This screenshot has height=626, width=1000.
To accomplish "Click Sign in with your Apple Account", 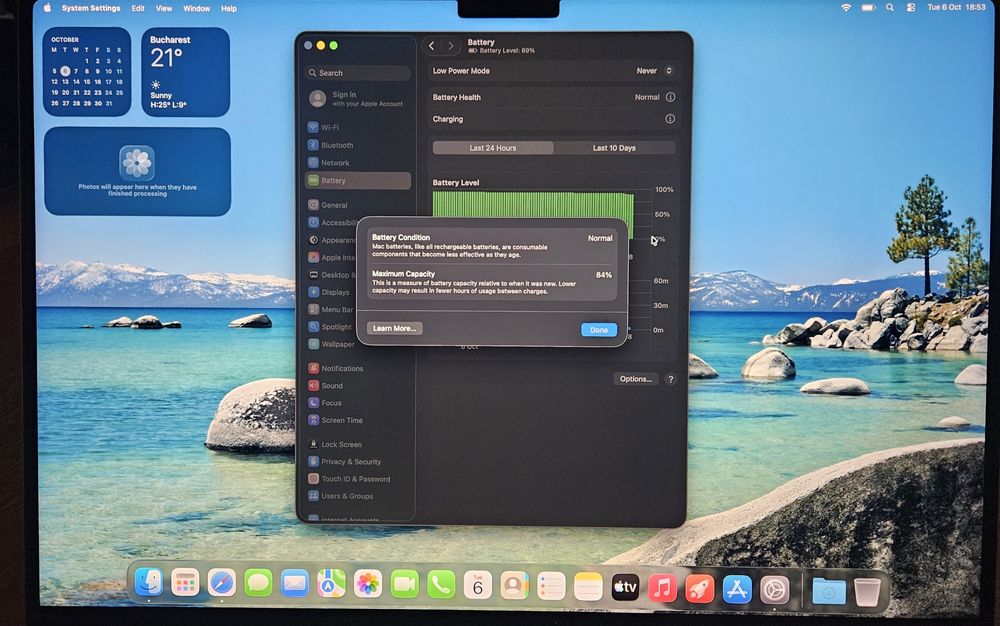I will tap(358, 99).
